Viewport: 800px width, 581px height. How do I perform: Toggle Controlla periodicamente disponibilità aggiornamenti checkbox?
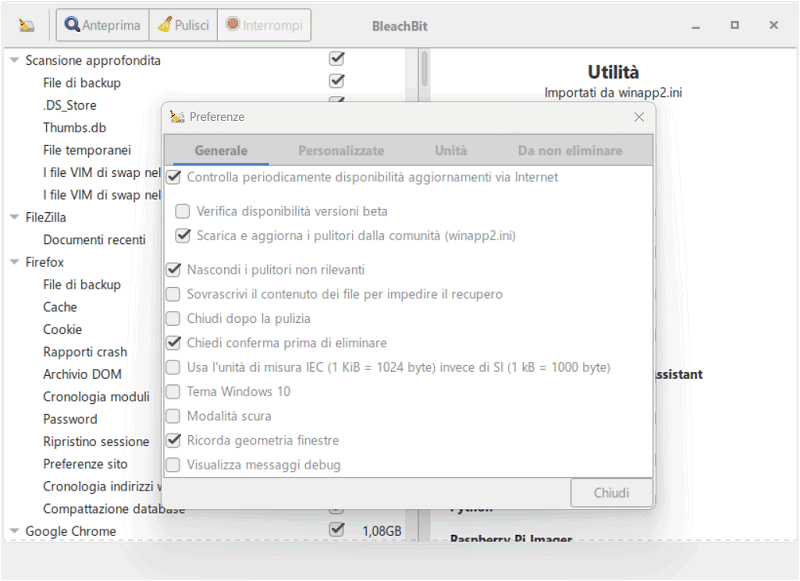click(174, 177)
